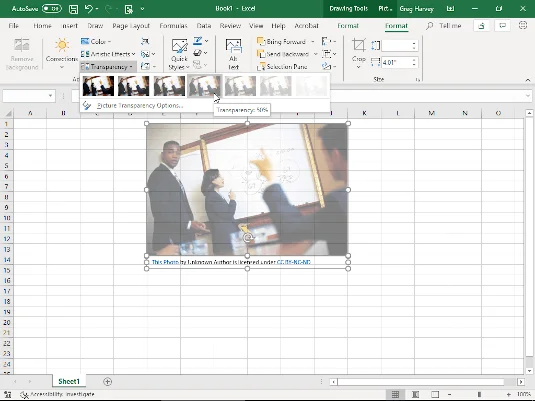Toggle the AutoSave switch
This screenshot has height=401, width=535.
pos(52,9)
